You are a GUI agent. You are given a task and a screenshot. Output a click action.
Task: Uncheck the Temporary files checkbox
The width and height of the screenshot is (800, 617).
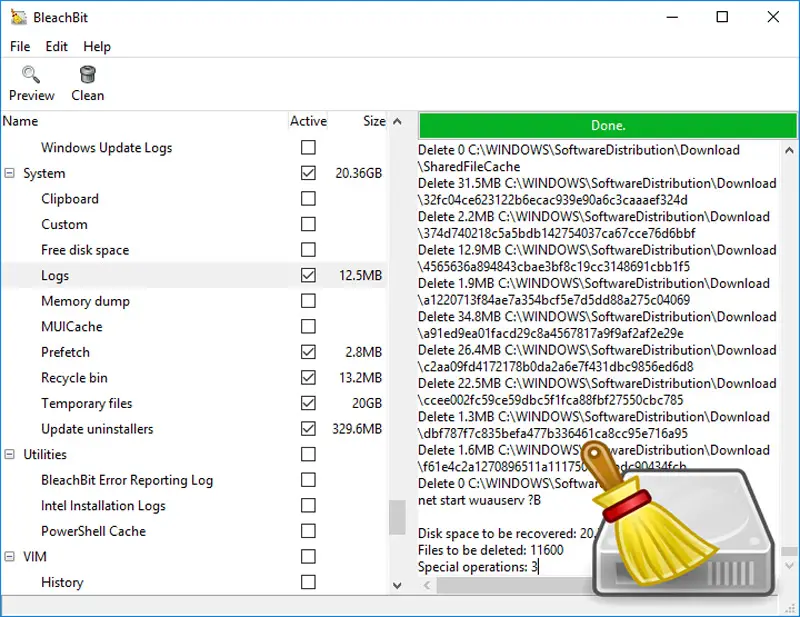coord(308,403)
